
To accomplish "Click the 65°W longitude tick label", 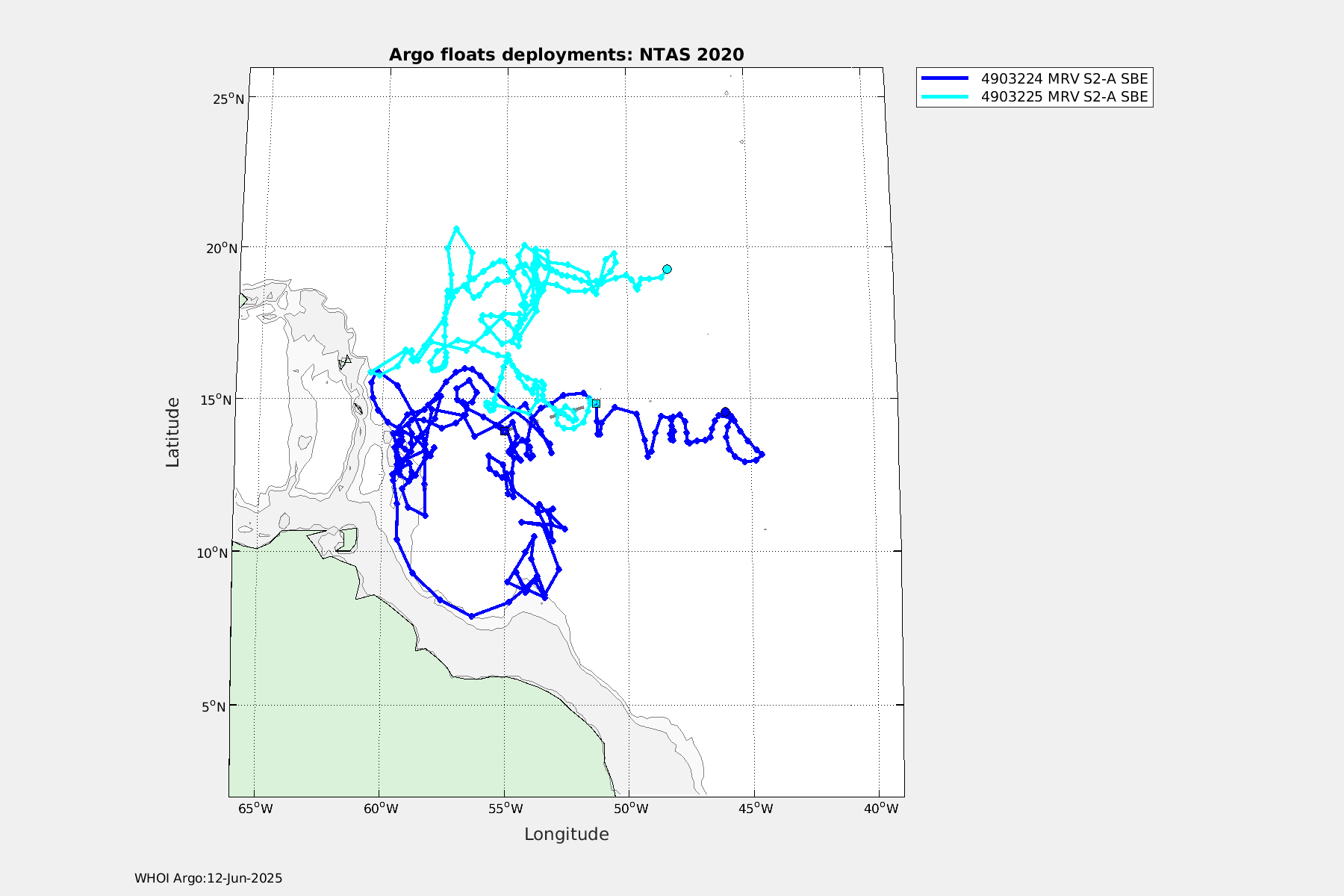I will pyautogui.click(x=255, y=809).
